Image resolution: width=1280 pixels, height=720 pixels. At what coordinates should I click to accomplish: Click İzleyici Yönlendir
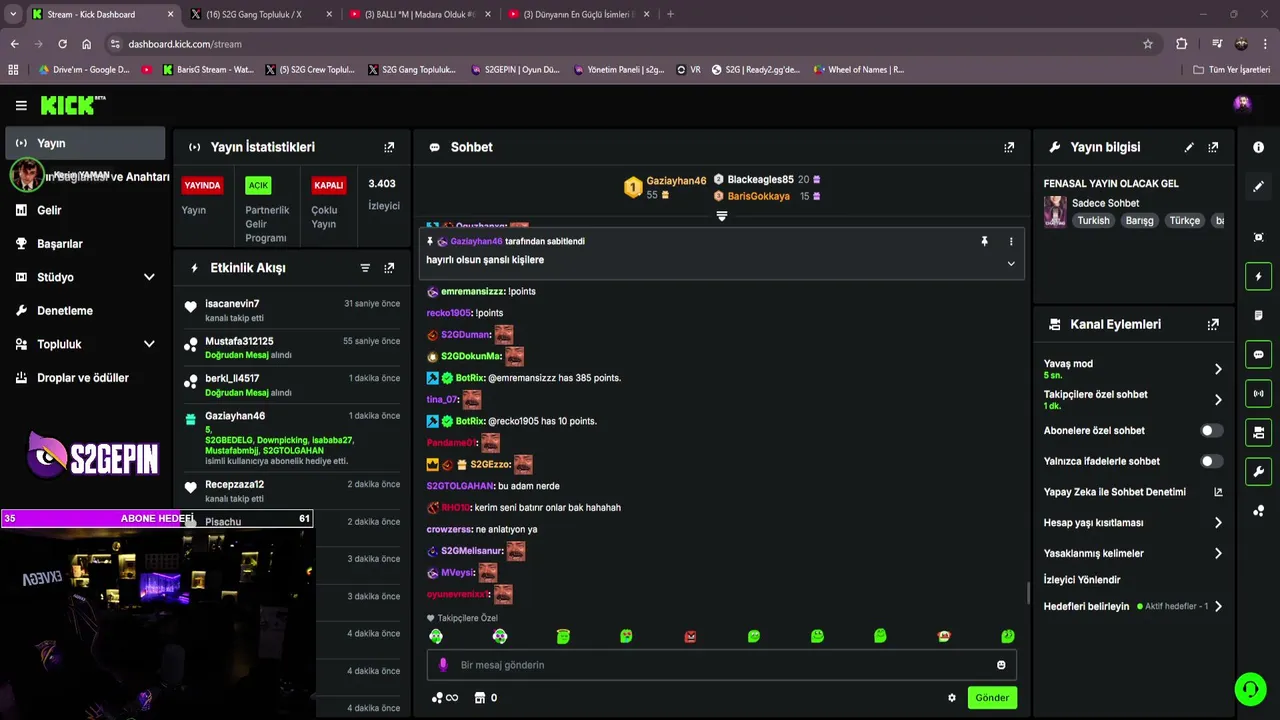point(1082,580)
